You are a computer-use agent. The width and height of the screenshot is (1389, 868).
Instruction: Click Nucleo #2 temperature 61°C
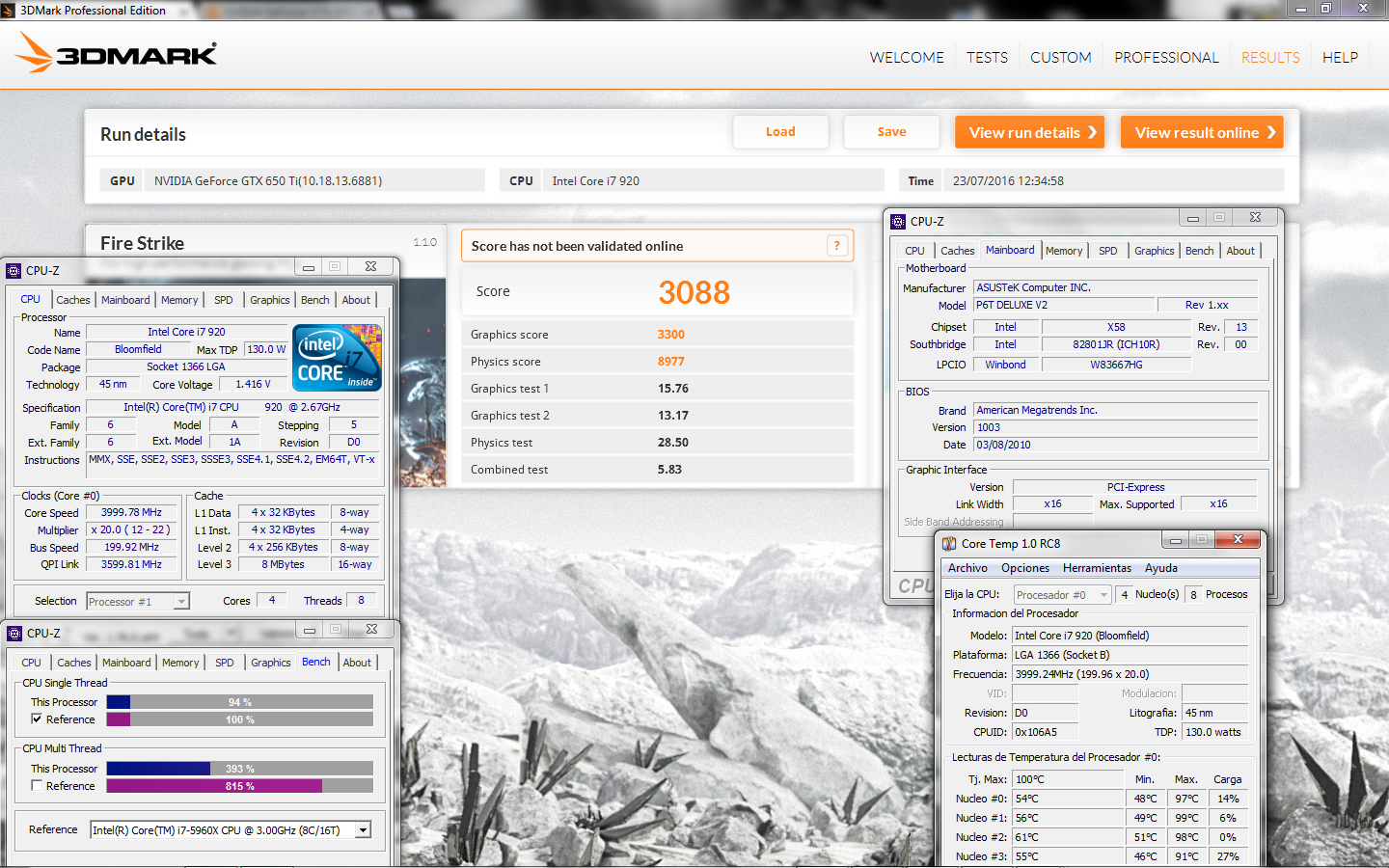1069,837
